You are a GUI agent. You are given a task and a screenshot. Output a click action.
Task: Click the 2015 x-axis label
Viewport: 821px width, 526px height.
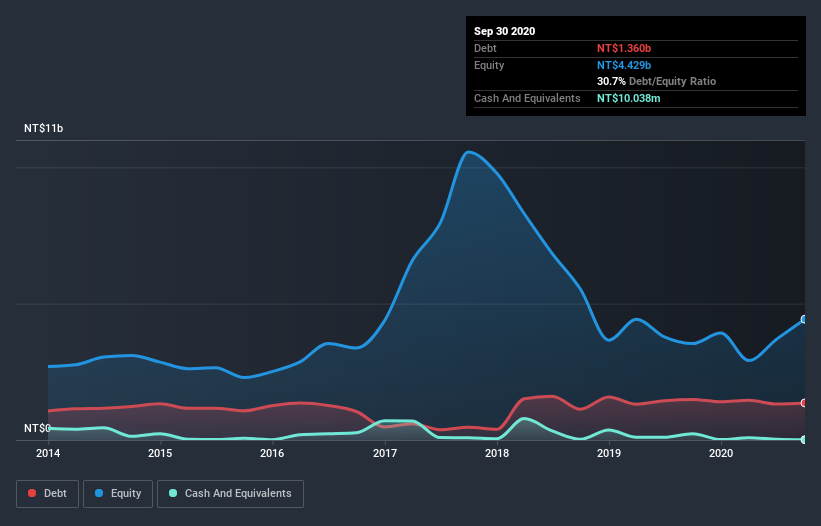point(160,453)
